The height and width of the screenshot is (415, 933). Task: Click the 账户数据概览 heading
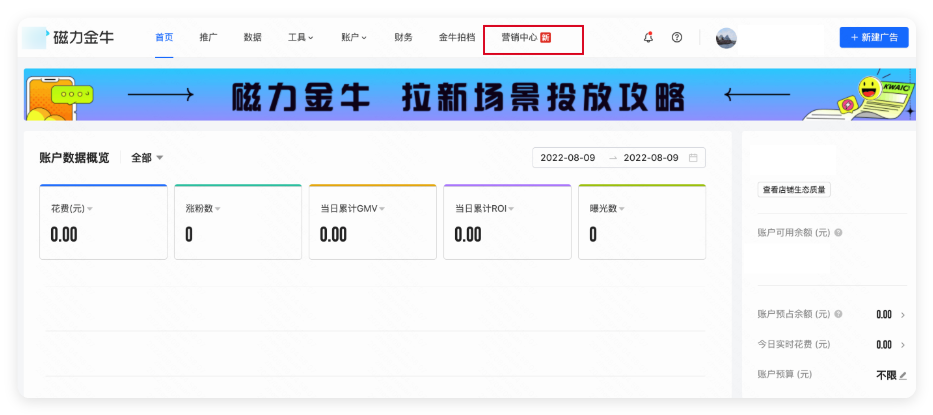tap(74, 158)
